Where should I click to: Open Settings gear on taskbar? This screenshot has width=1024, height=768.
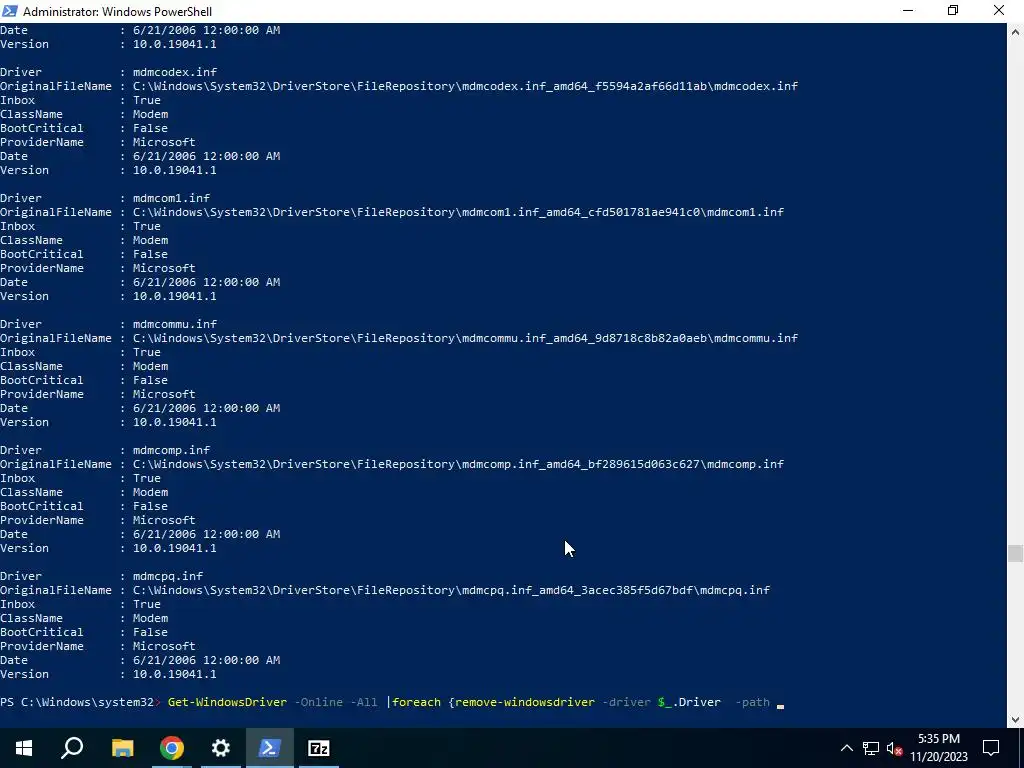pos(221,748)
